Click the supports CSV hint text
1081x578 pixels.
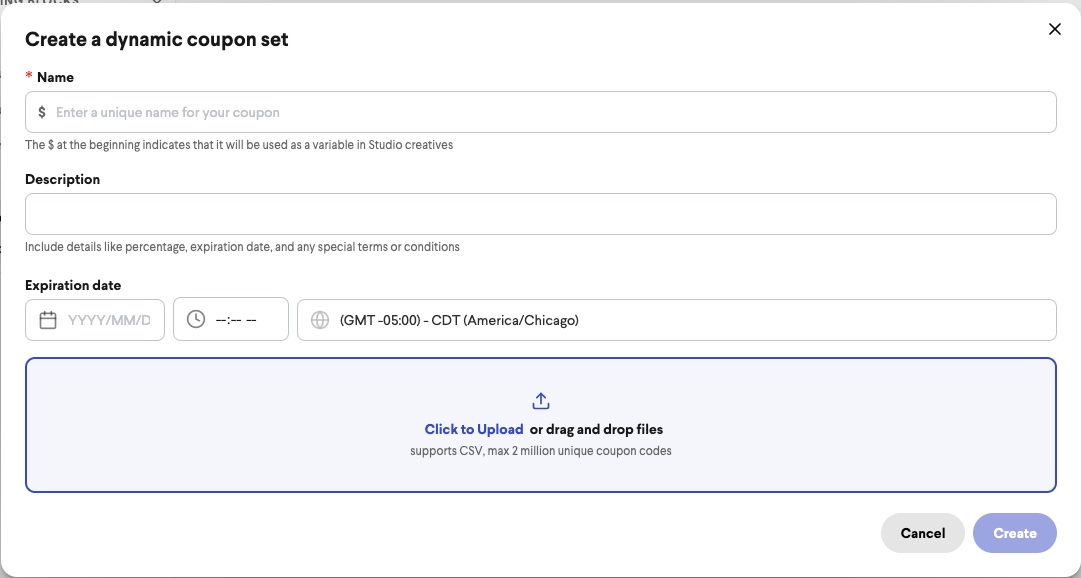point(540,451)
